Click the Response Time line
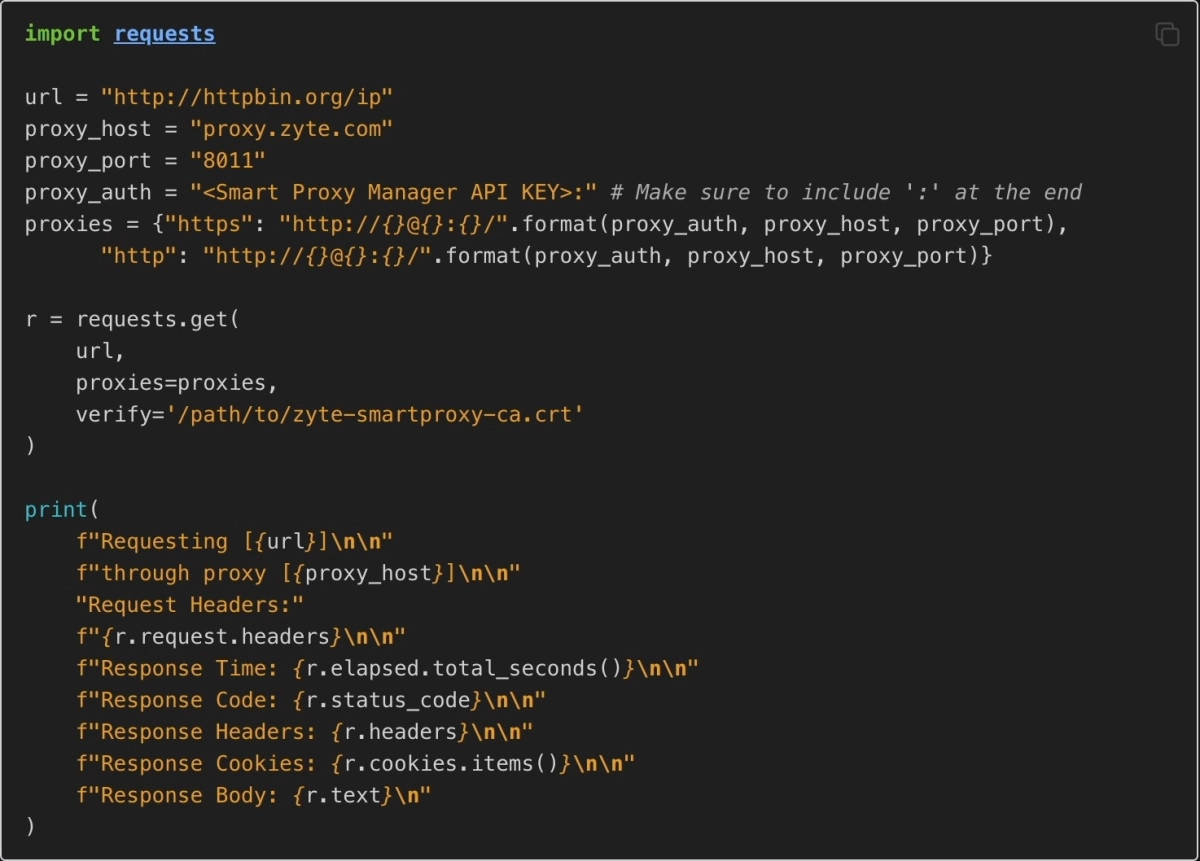Screen dimensions: 1200x861 (387, 669)
